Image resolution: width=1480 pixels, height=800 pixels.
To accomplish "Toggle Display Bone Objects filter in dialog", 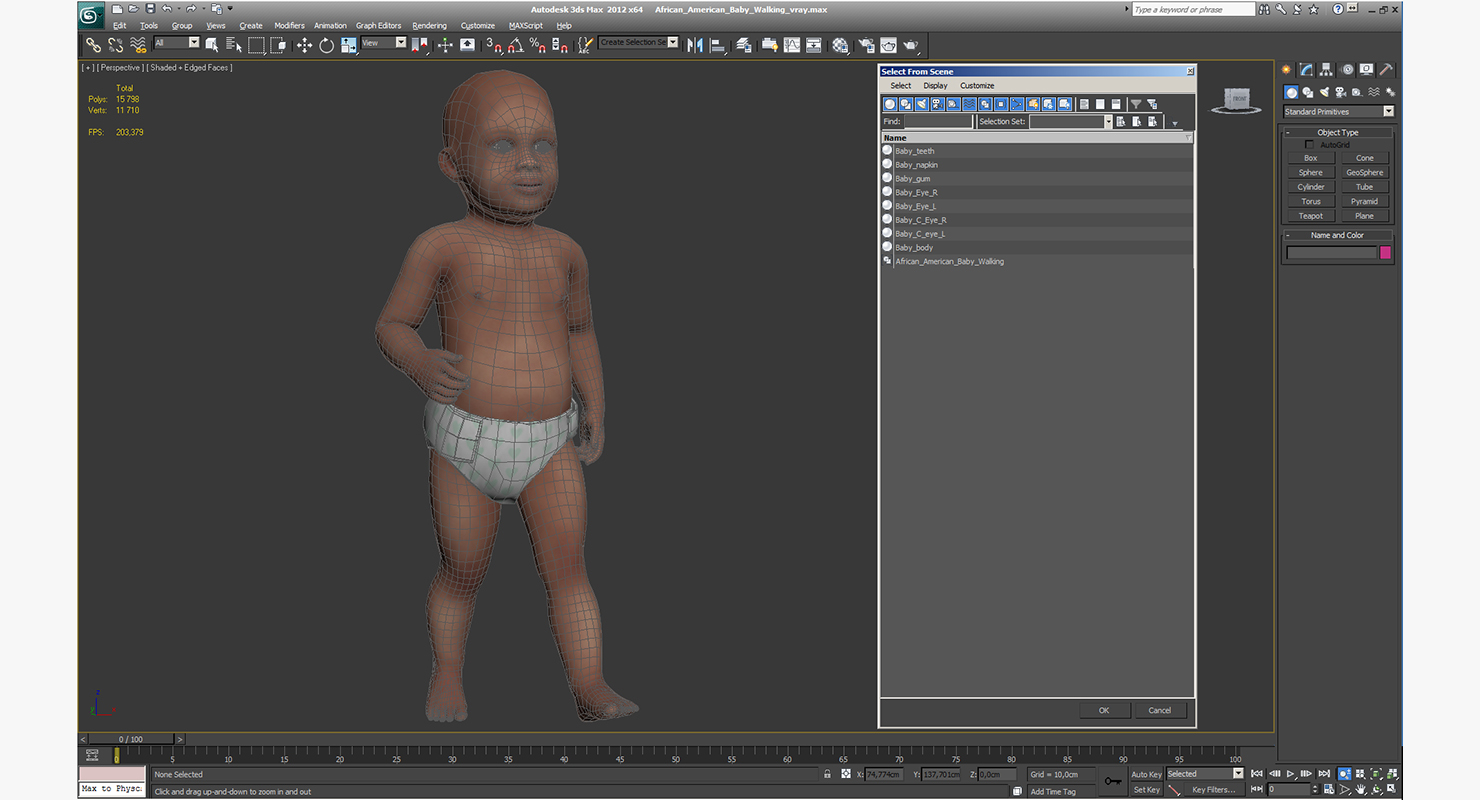I will coord(1017,104).
